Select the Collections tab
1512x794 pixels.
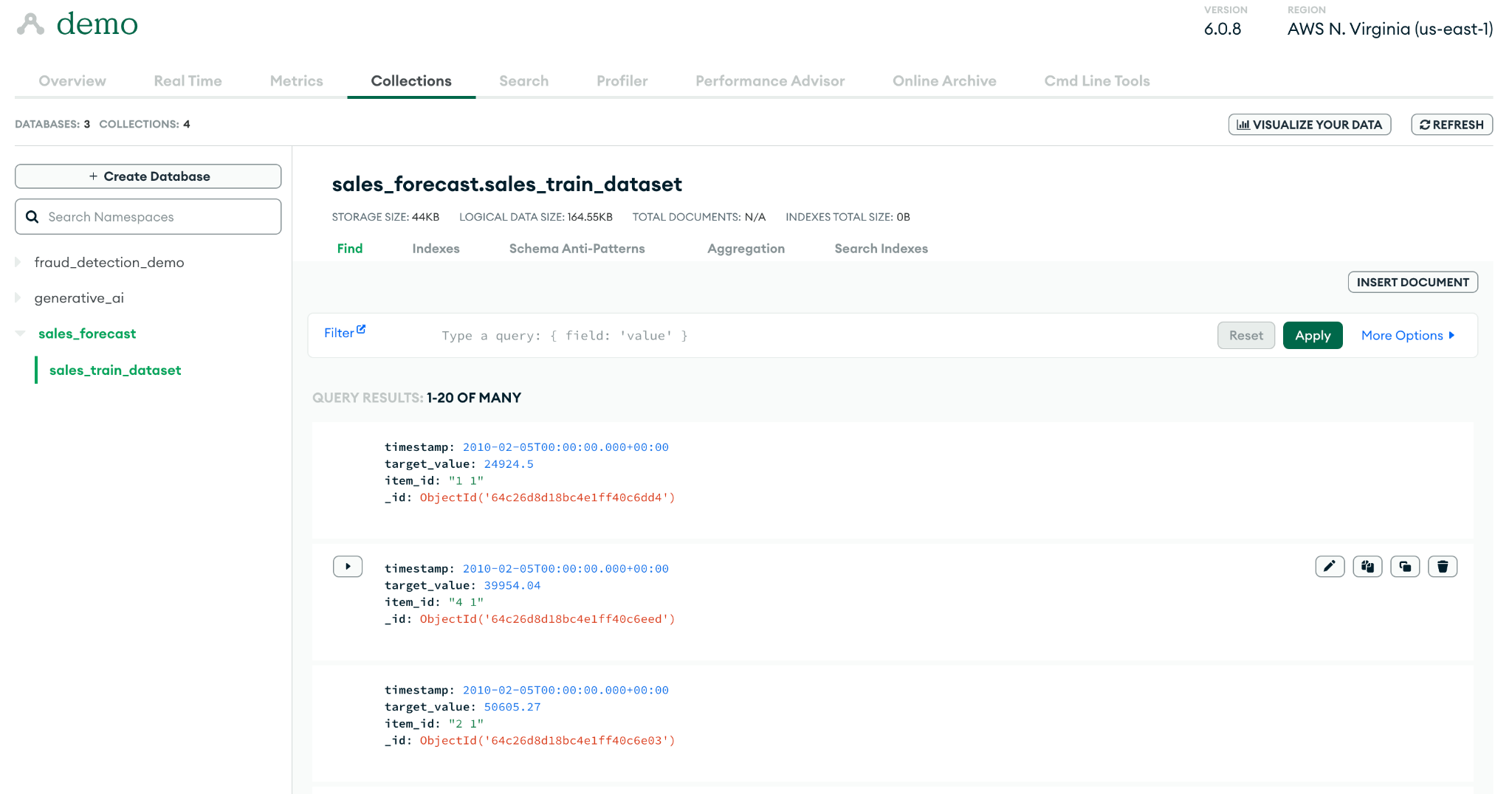click(411, 81)
